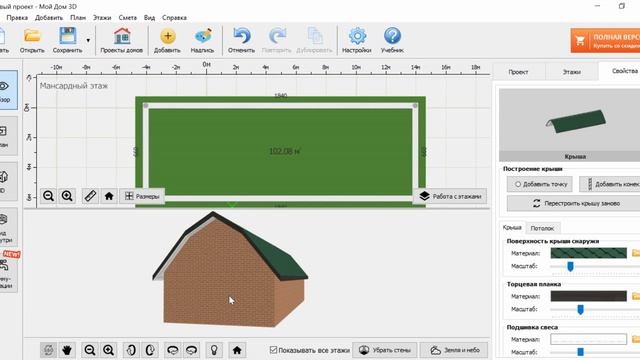Browse folder for roof surface material
Viewport: 640px width, 360px height.
coord(636,253)
